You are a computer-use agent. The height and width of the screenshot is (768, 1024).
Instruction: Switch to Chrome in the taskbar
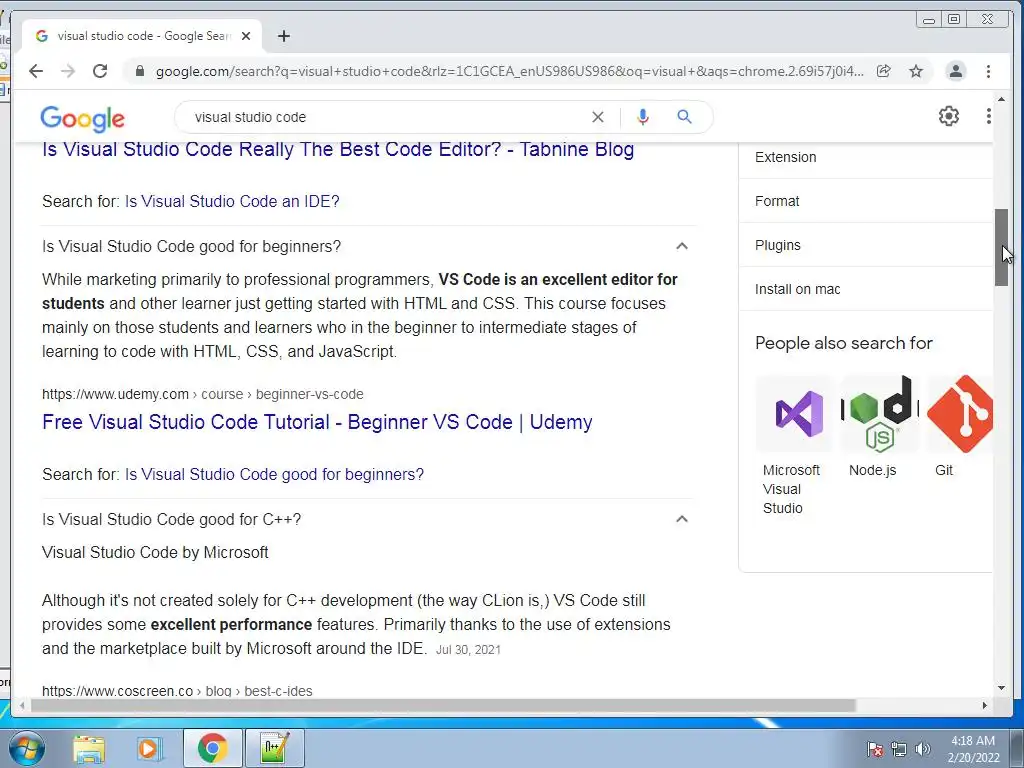pyautogui.click(x=212, y=748)
